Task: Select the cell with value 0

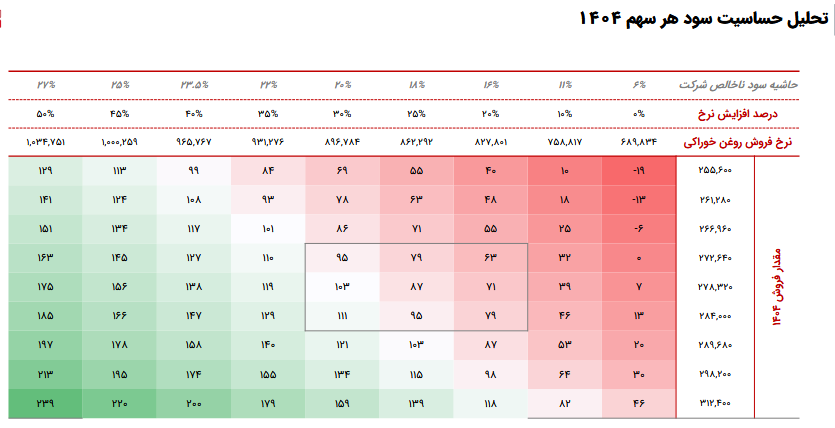Action: point(639,258)
